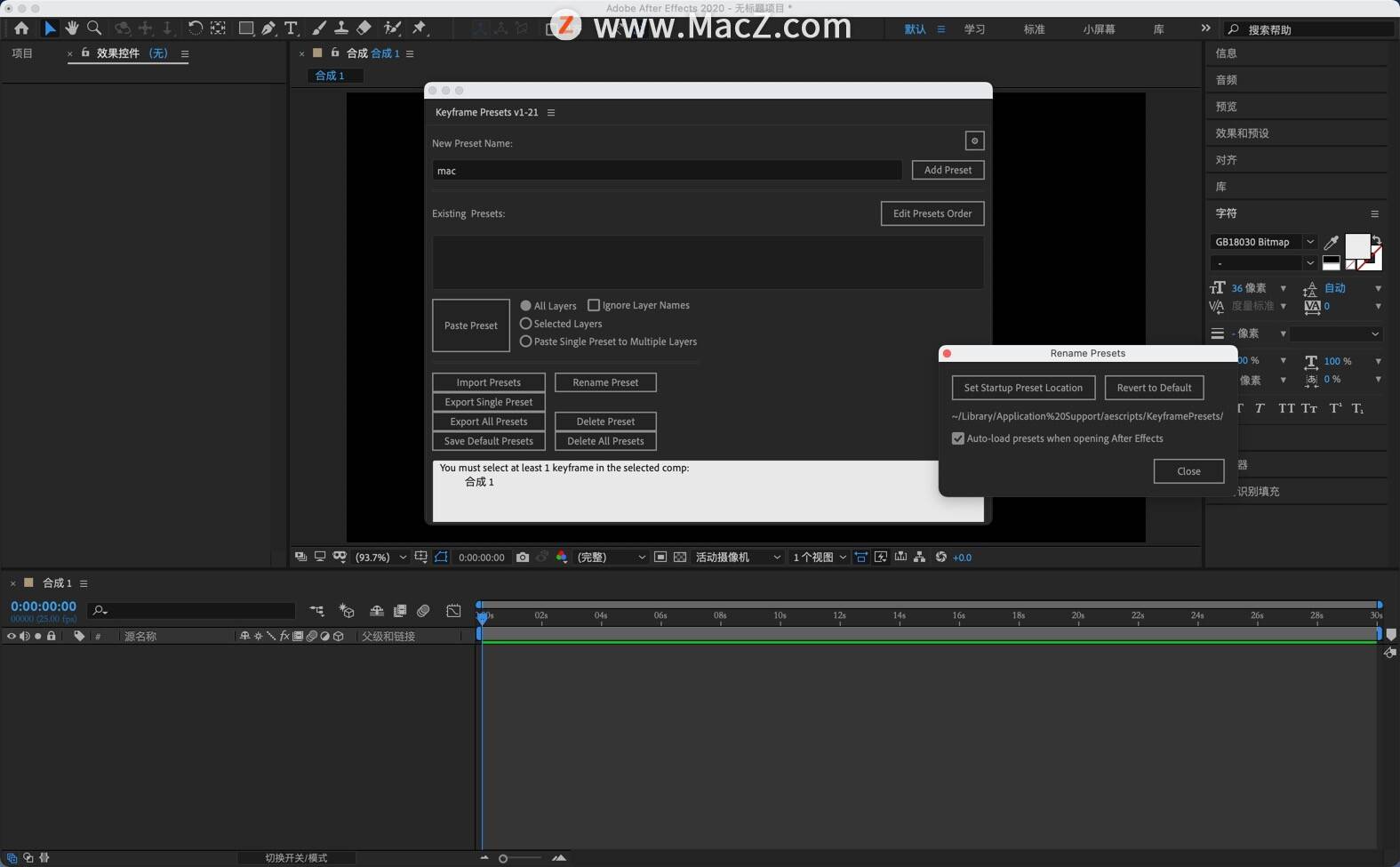Open the font size 36 像素 dropdown arrow
Viewport: 1400px width, 867px height.
point(1283,288)
